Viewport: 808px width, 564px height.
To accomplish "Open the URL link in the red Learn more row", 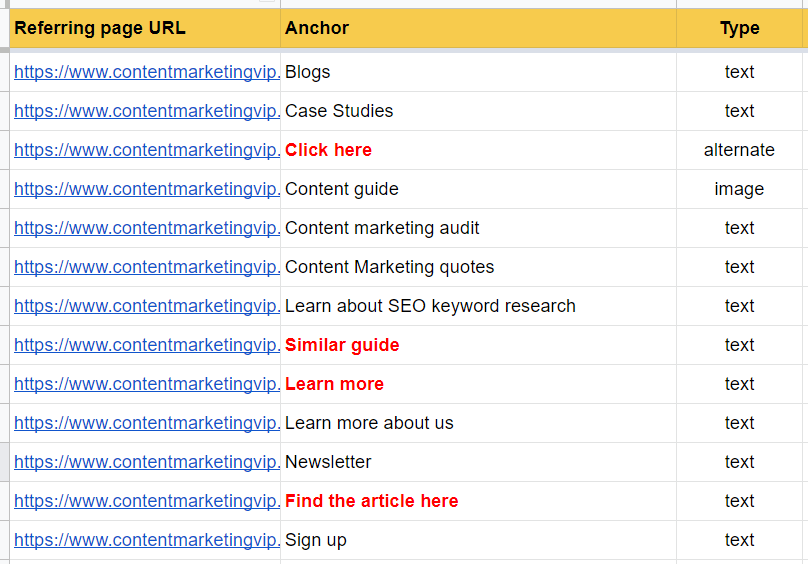I will point(147,384).
